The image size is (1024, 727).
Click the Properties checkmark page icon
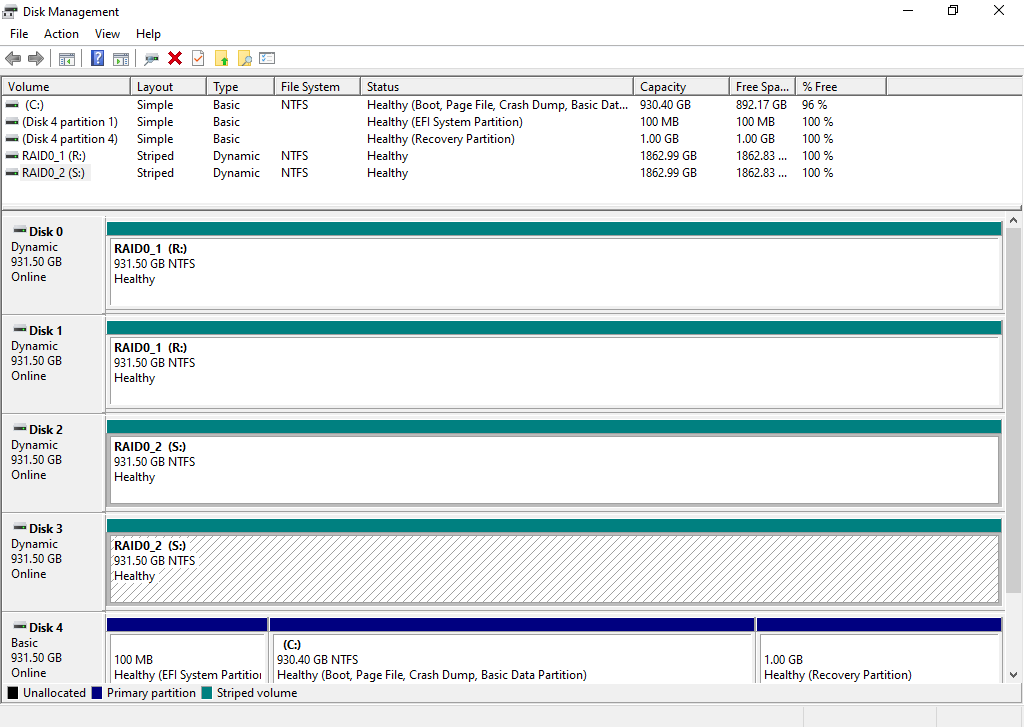point(198,59)
